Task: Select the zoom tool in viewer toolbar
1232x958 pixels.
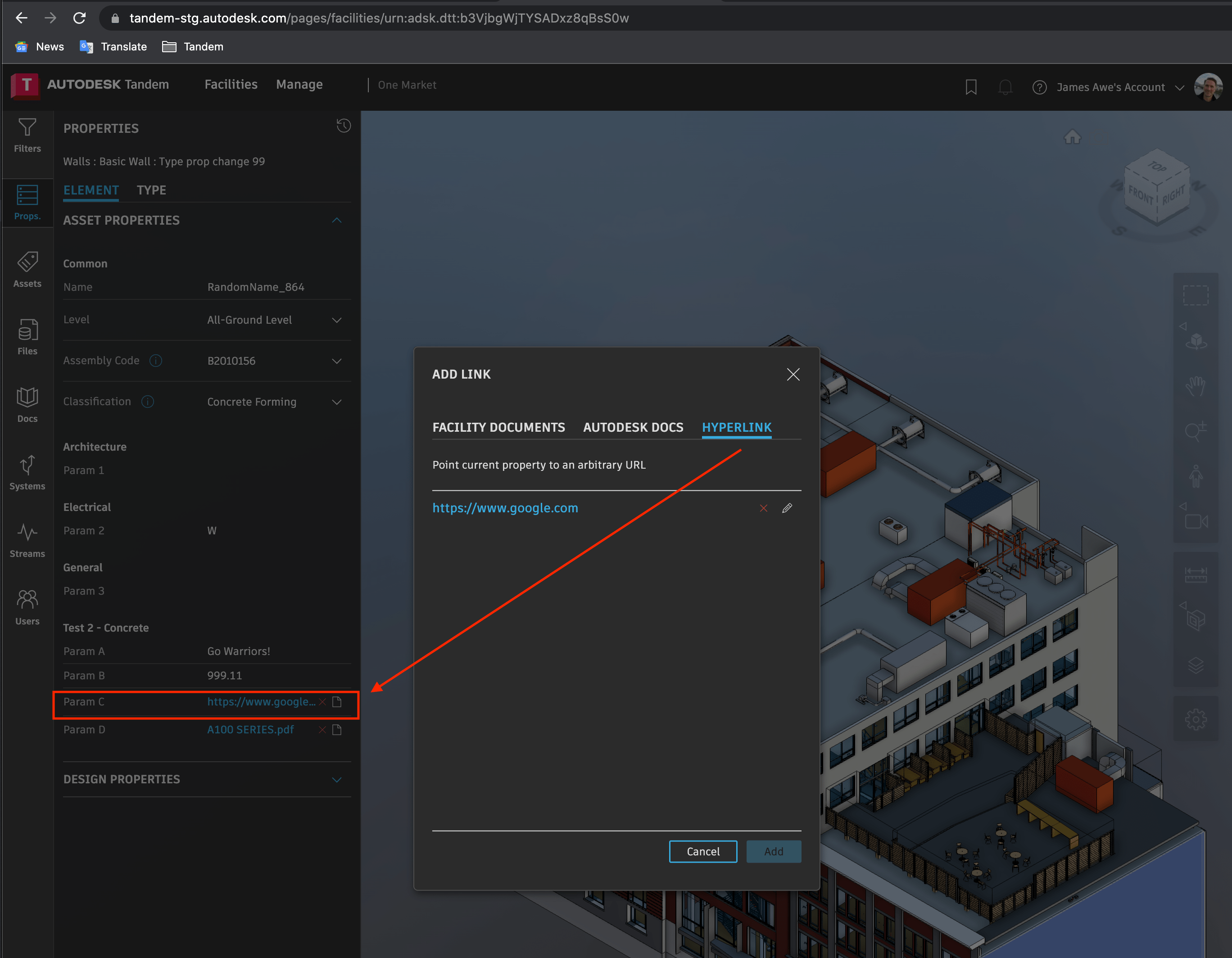Action: pyautogui.click(x=1196, y=431)
